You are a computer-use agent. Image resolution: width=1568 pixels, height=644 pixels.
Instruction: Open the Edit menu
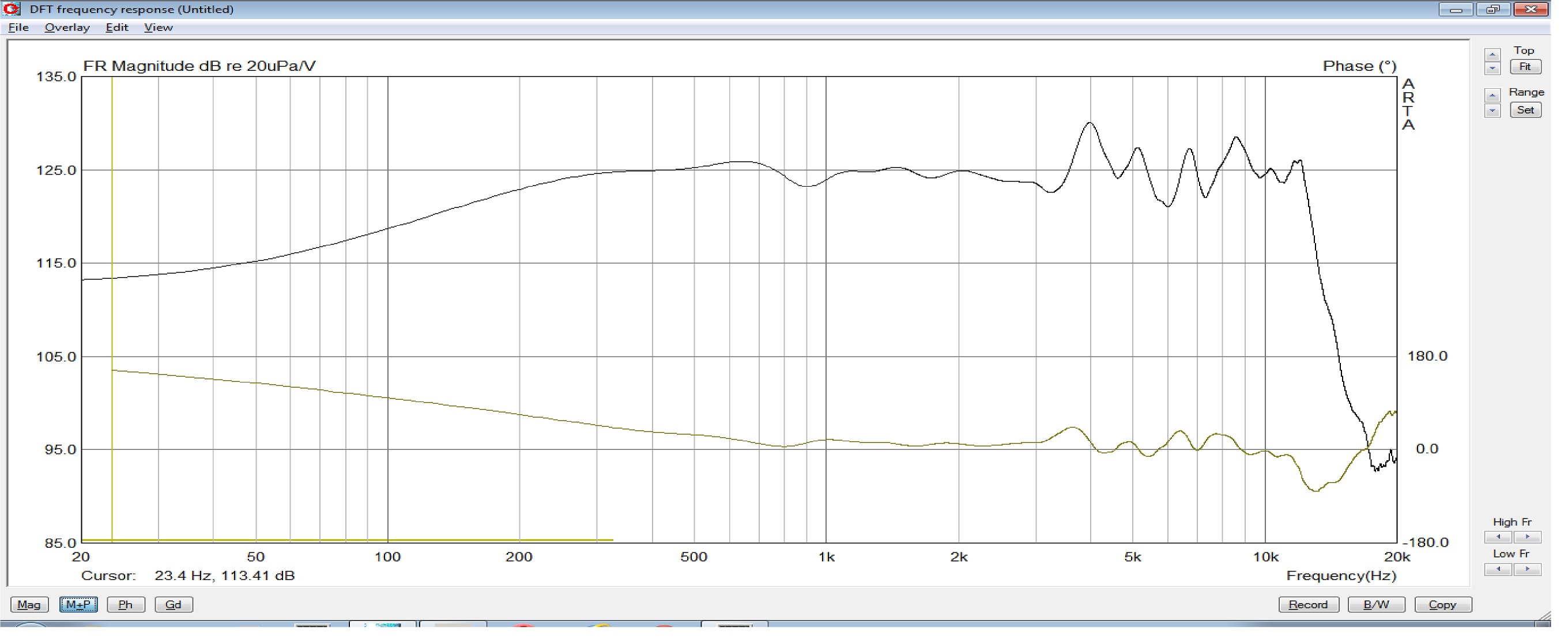pyautogui.click(x=116, y=28)
